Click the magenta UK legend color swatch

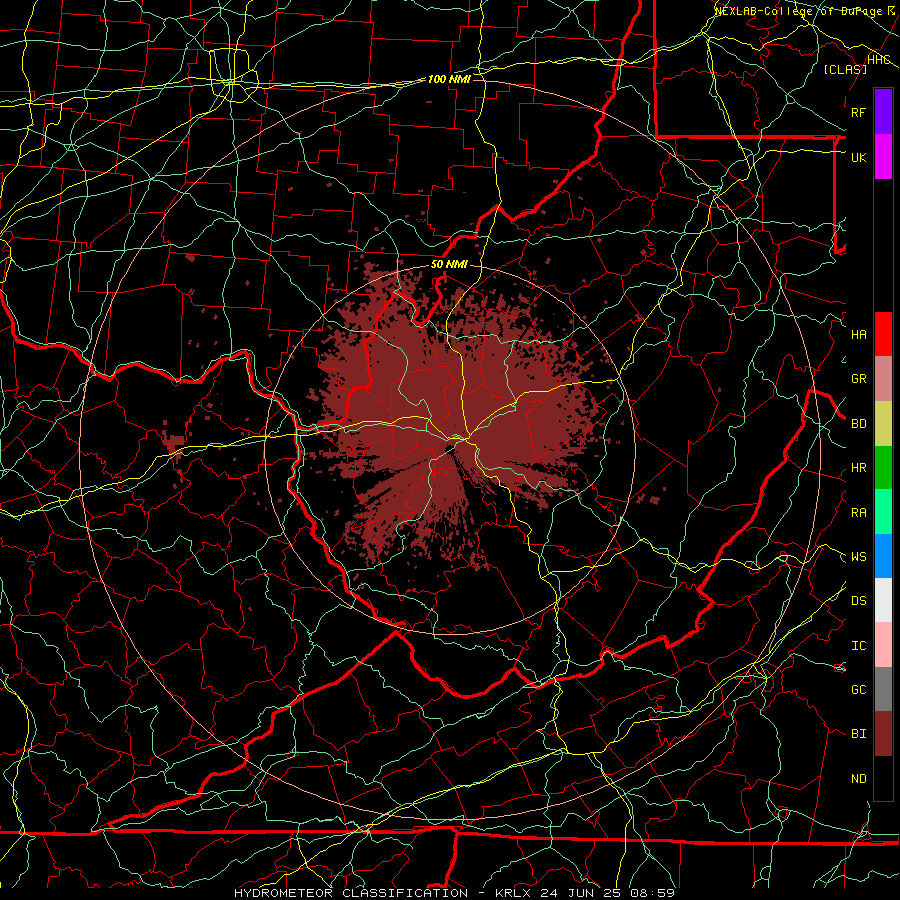(883, 157)
